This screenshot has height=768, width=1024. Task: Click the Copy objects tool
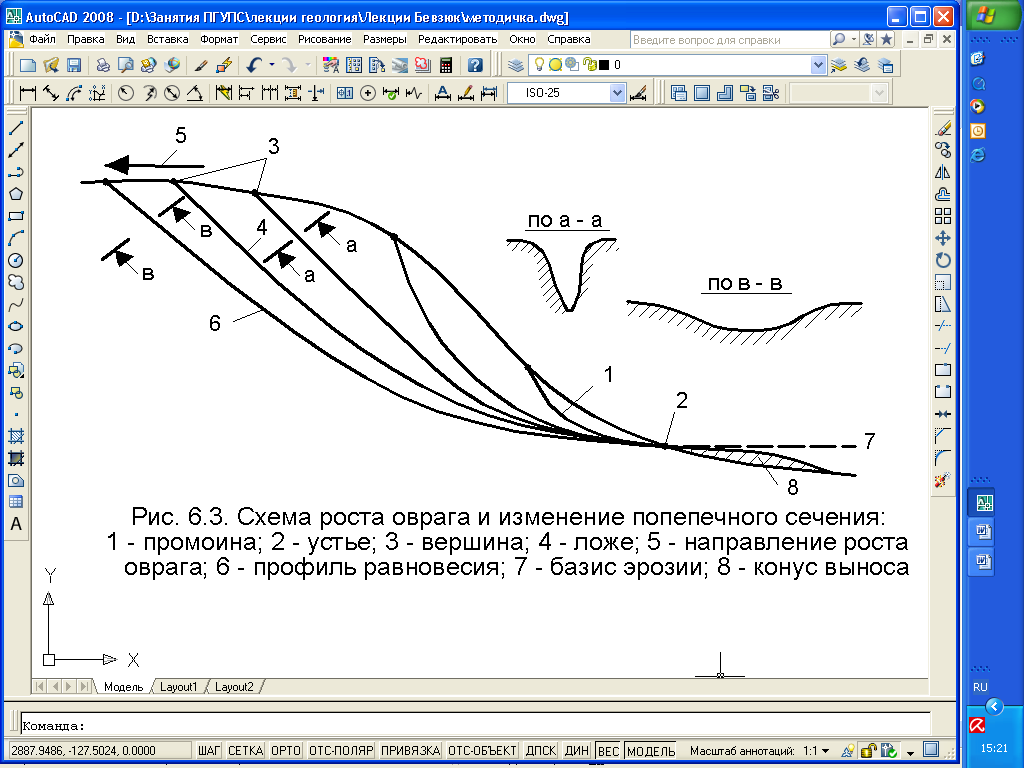tap(942, 150)
